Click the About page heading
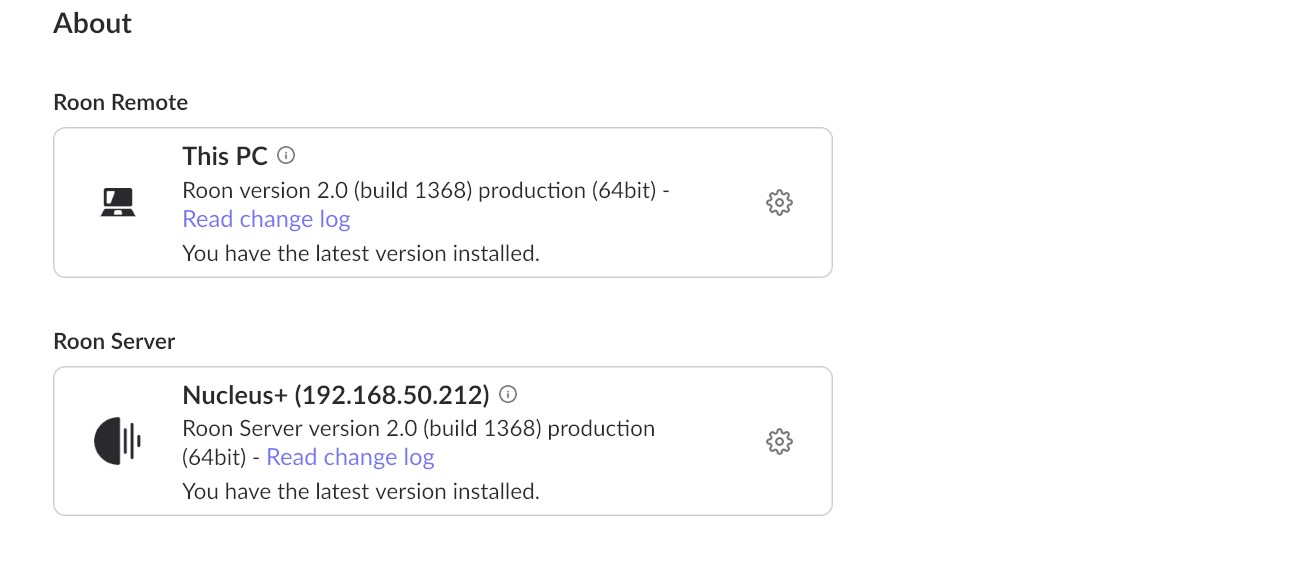 92,23
